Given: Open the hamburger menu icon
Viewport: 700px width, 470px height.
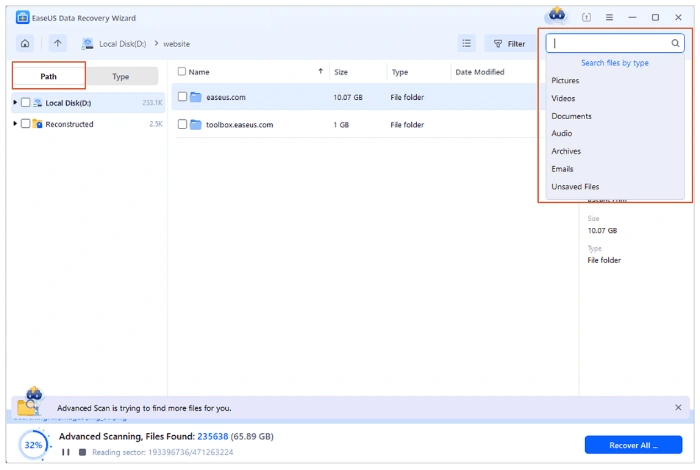Looking at the screenshot, I should click(x=609, y=17).
